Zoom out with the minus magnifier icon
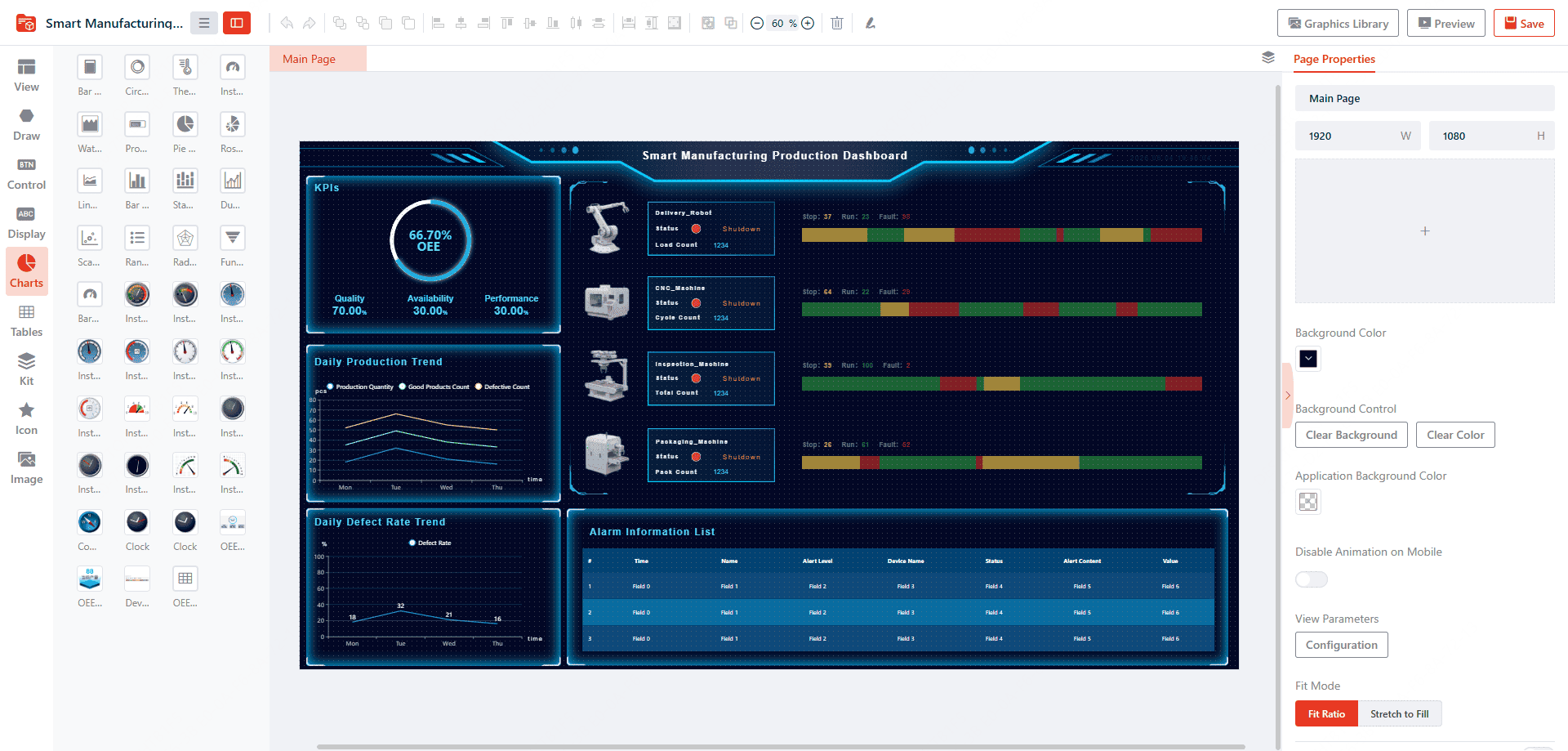1568x751 pixels. point(757,23)
